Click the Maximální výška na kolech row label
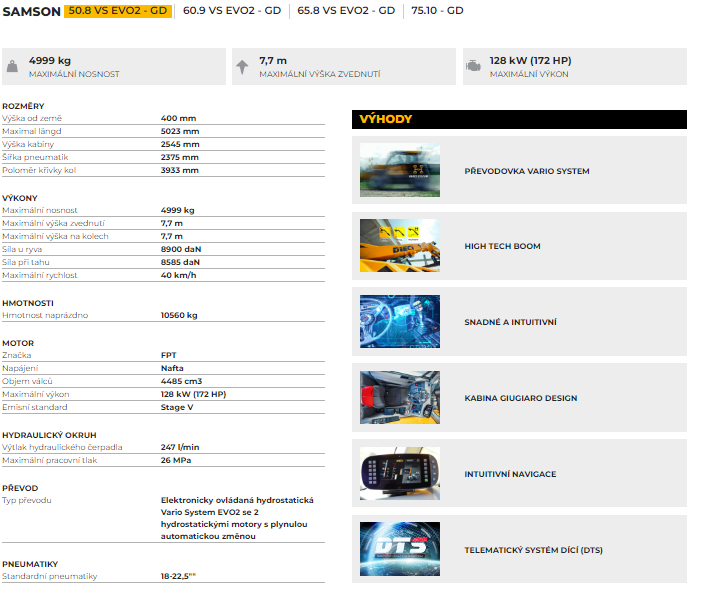701x607 pixels. (x=55, y=236)
